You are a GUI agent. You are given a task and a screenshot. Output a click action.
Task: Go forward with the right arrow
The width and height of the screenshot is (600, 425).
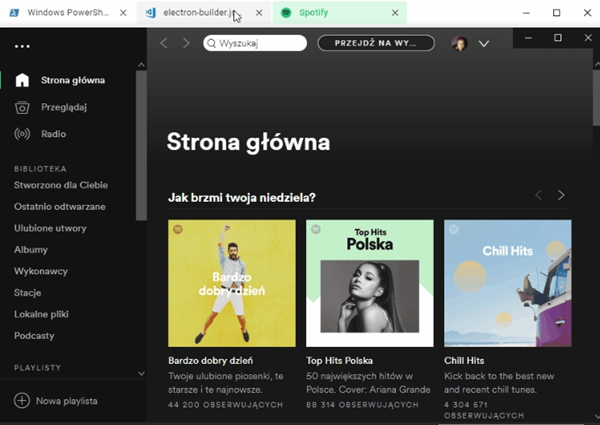[x=187, y=43]
